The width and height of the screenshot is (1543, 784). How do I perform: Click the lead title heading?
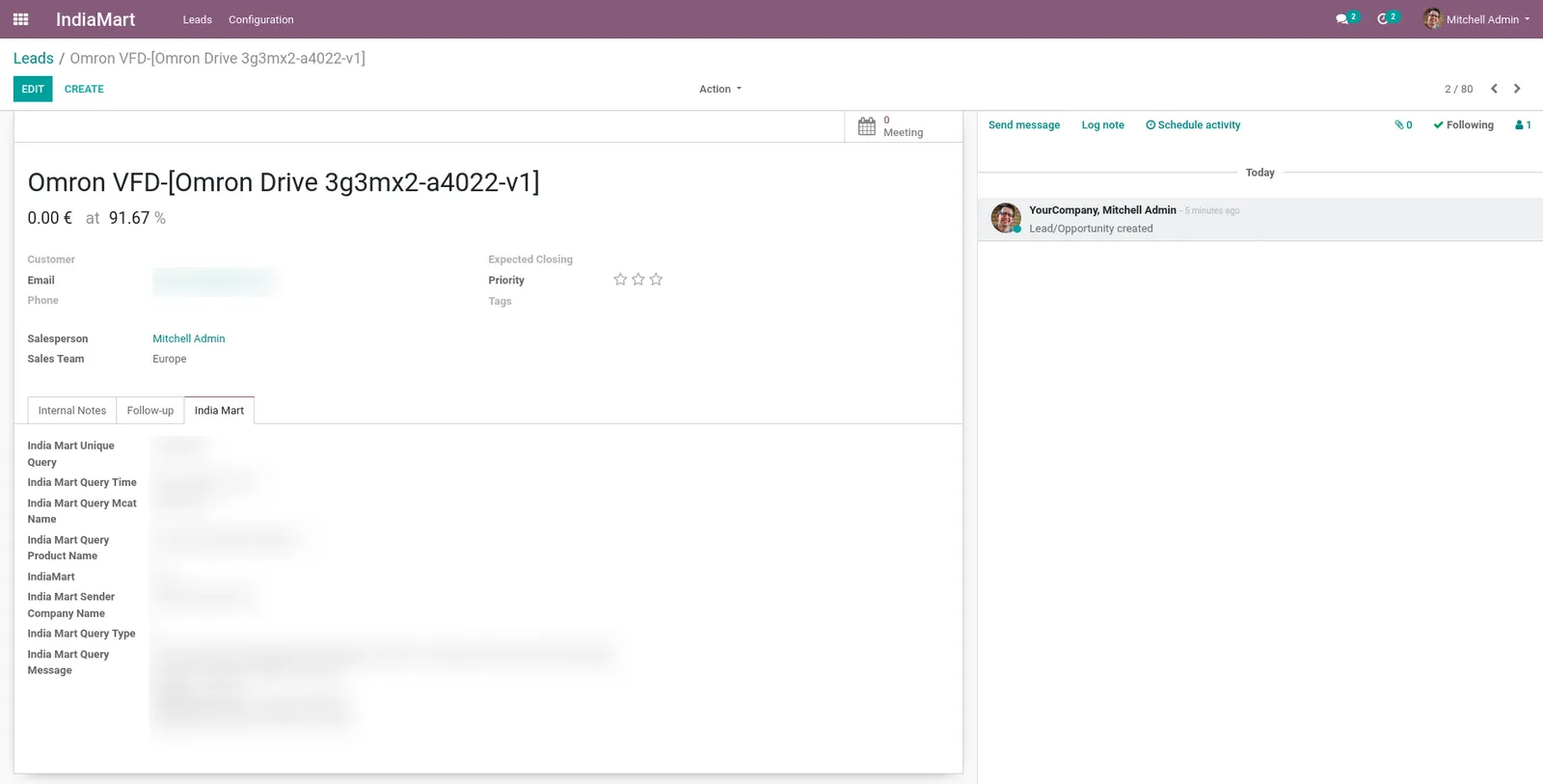284,182
